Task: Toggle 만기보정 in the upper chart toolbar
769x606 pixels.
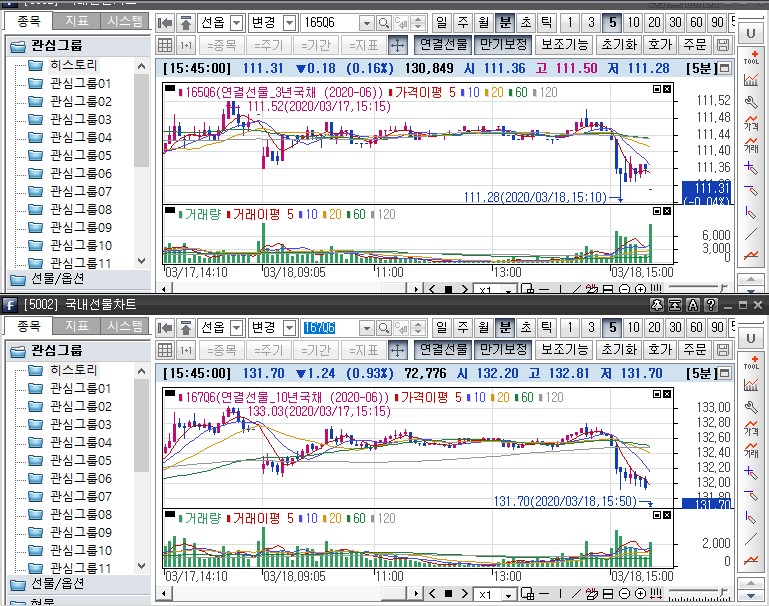Action: pos(502,45)
